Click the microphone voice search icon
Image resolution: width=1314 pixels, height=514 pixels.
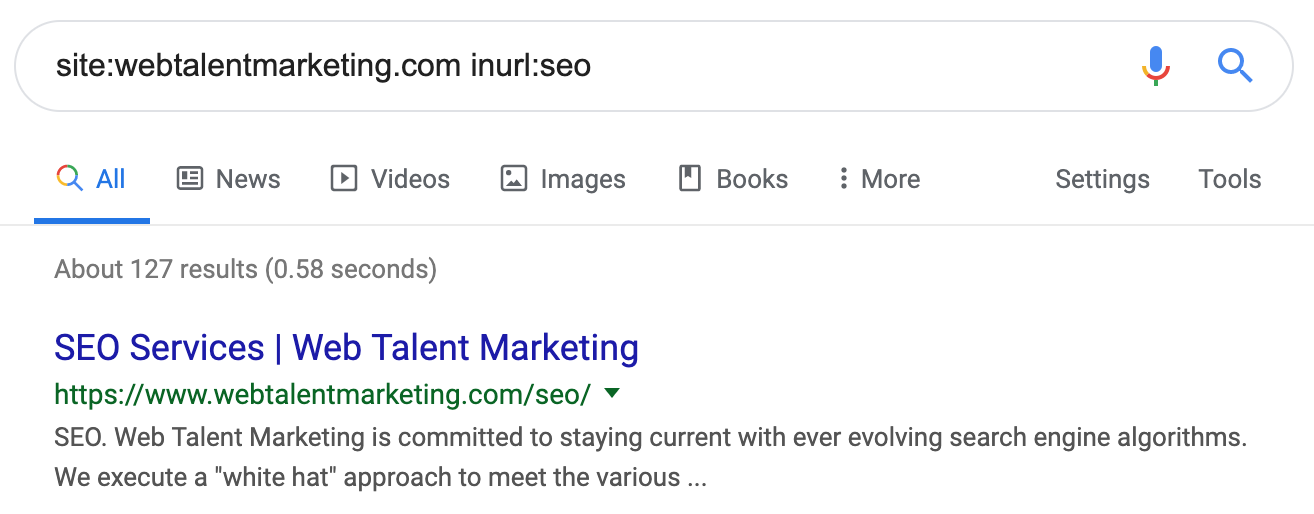pyautogui.click(x=1155, y=66)
